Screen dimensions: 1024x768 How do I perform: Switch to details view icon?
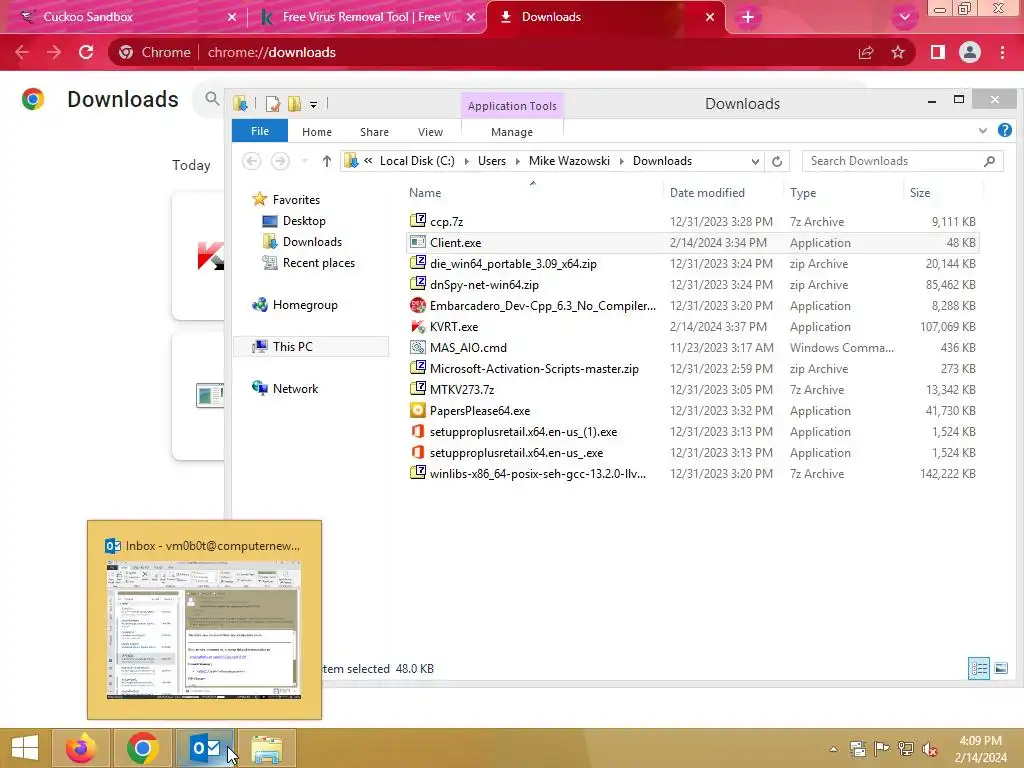979,668
